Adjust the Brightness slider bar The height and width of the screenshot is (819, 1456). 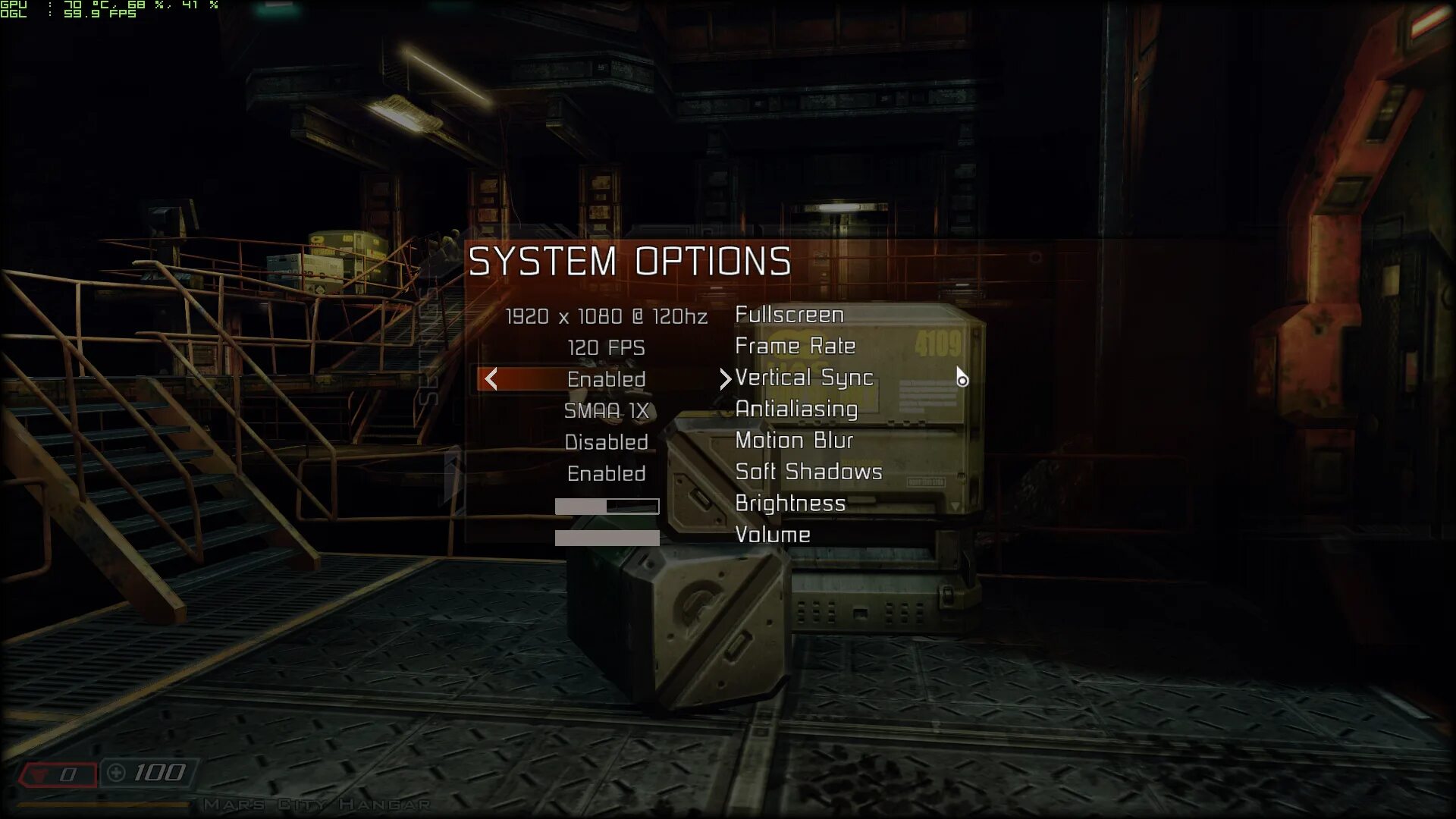tap(607, 504)
